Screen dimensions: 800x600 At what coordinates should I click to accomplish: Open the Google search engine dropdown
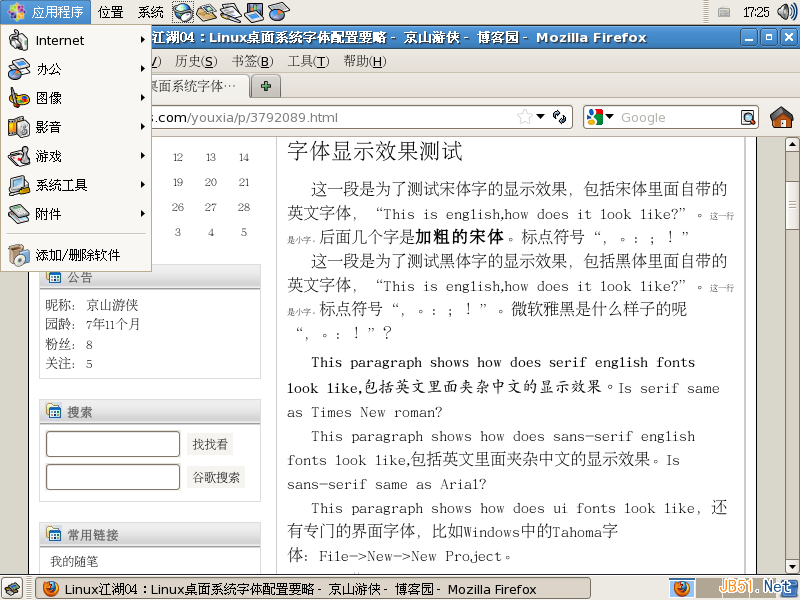click(x=601, y=117)
